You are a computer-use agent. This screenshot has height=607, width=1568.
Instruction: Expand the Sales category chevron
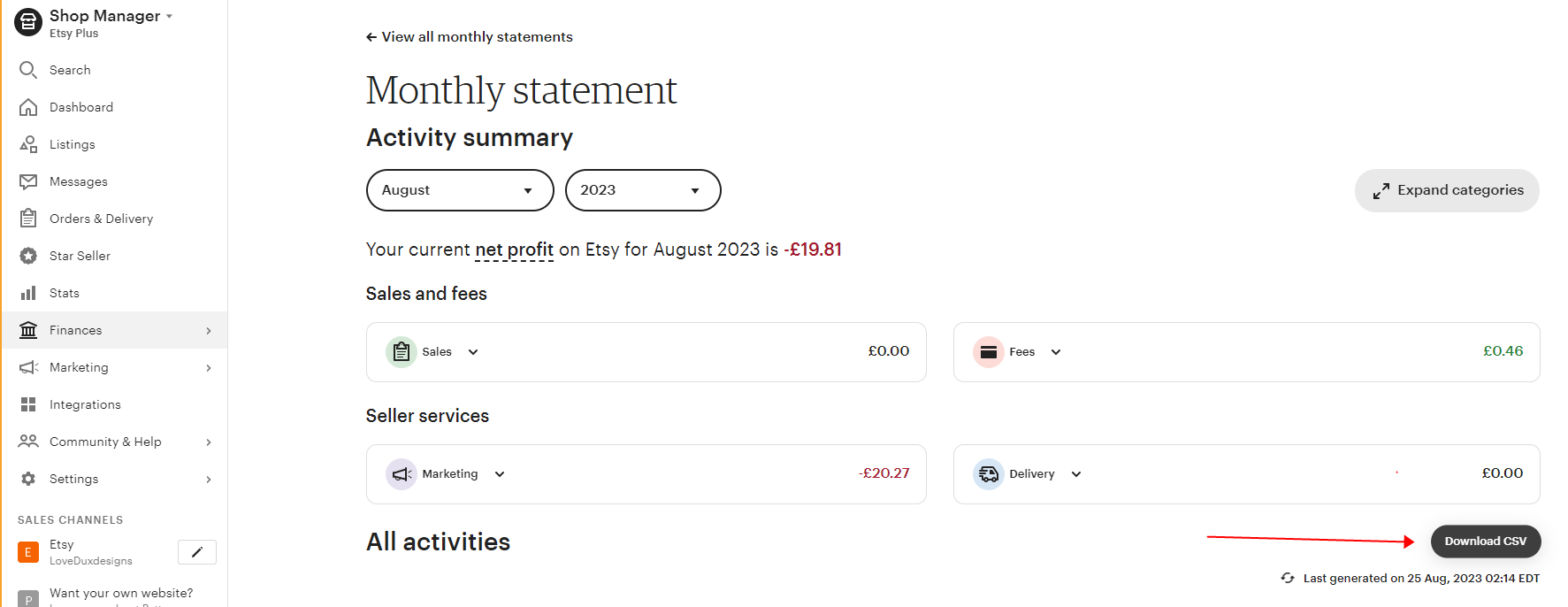[473, 352]
